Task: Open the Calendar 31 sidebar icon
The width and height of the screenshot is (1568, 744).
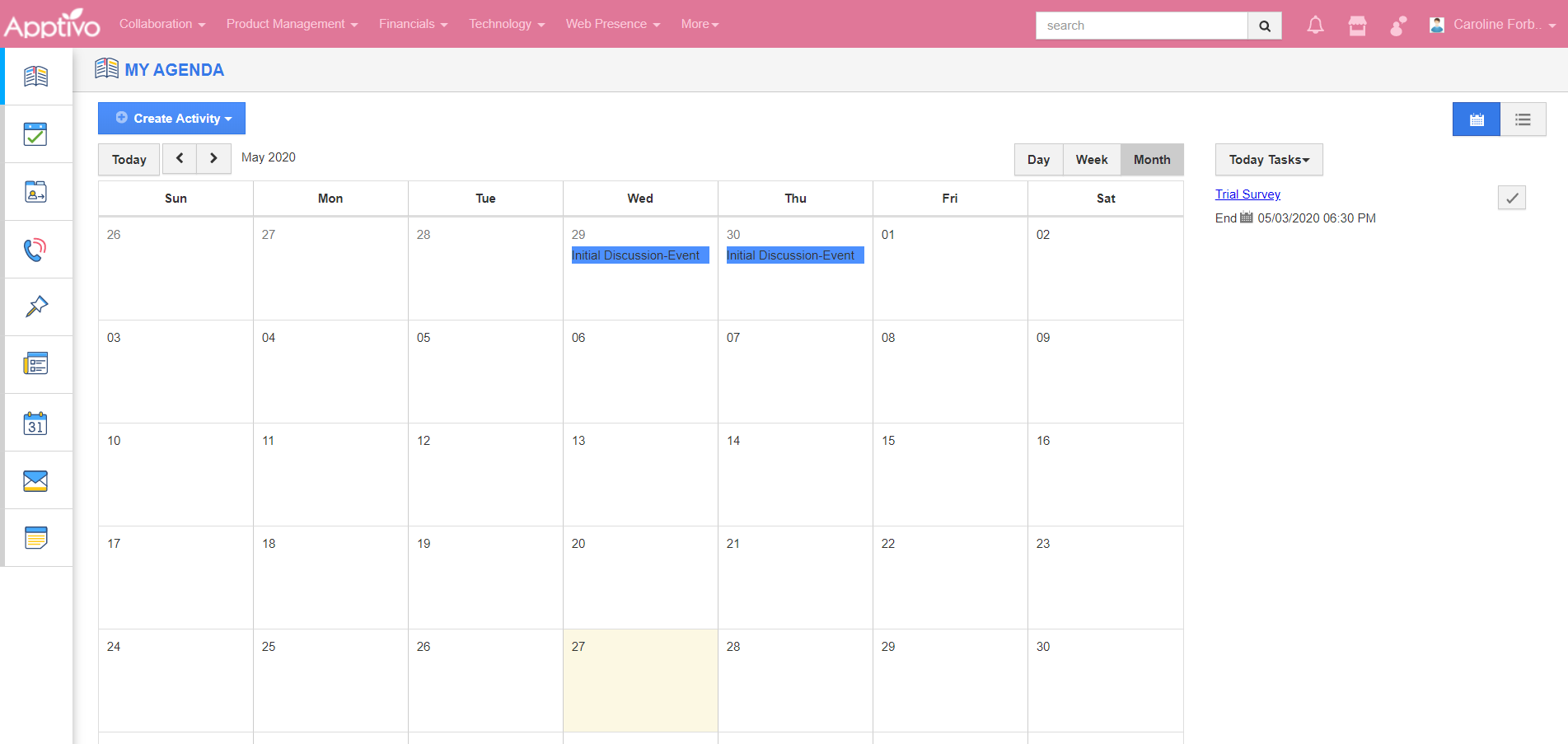Action: (x=35, y=423)
